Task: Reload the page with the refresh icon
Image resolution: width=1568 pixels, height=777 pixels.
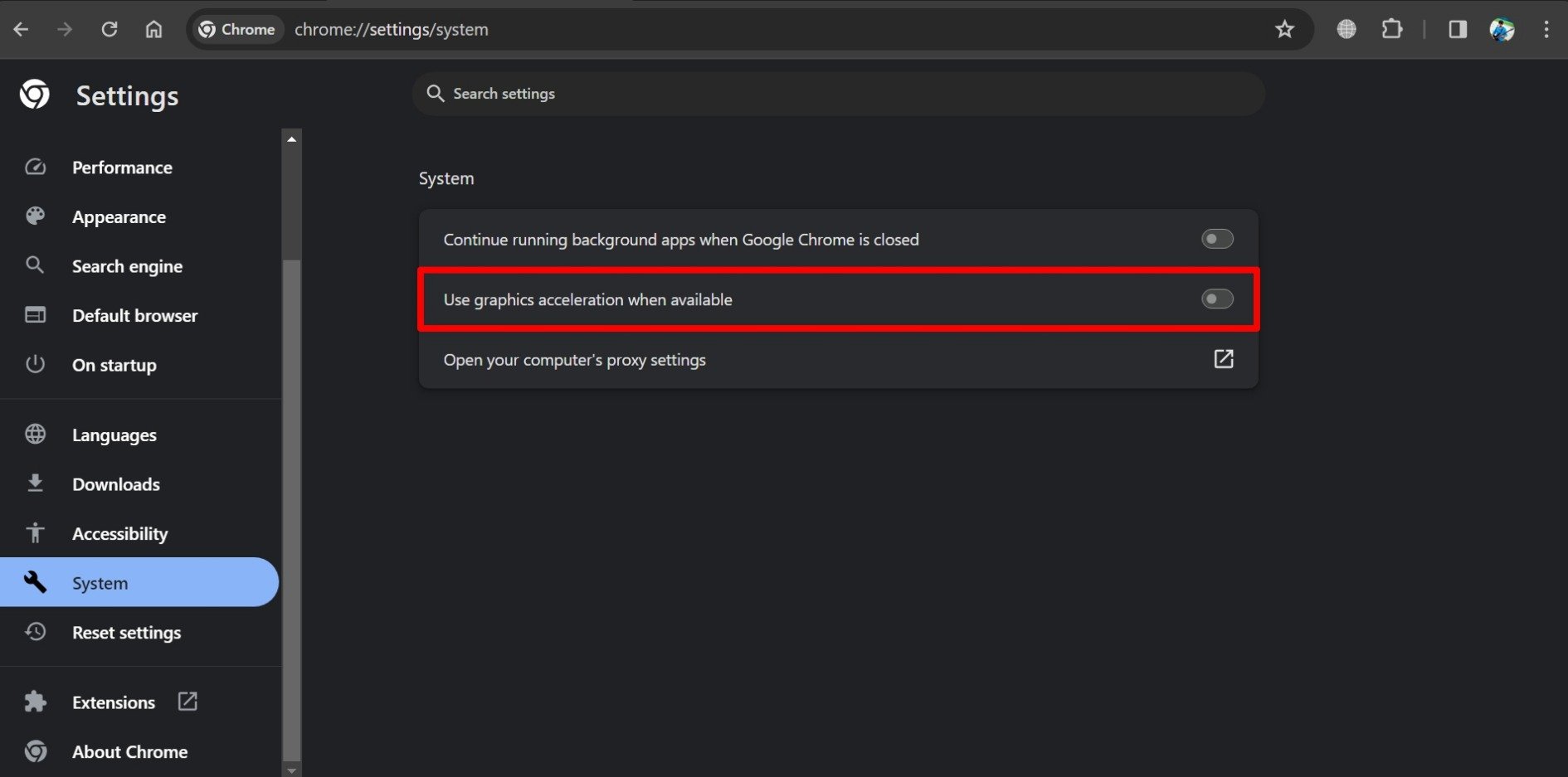Action: 110,29
